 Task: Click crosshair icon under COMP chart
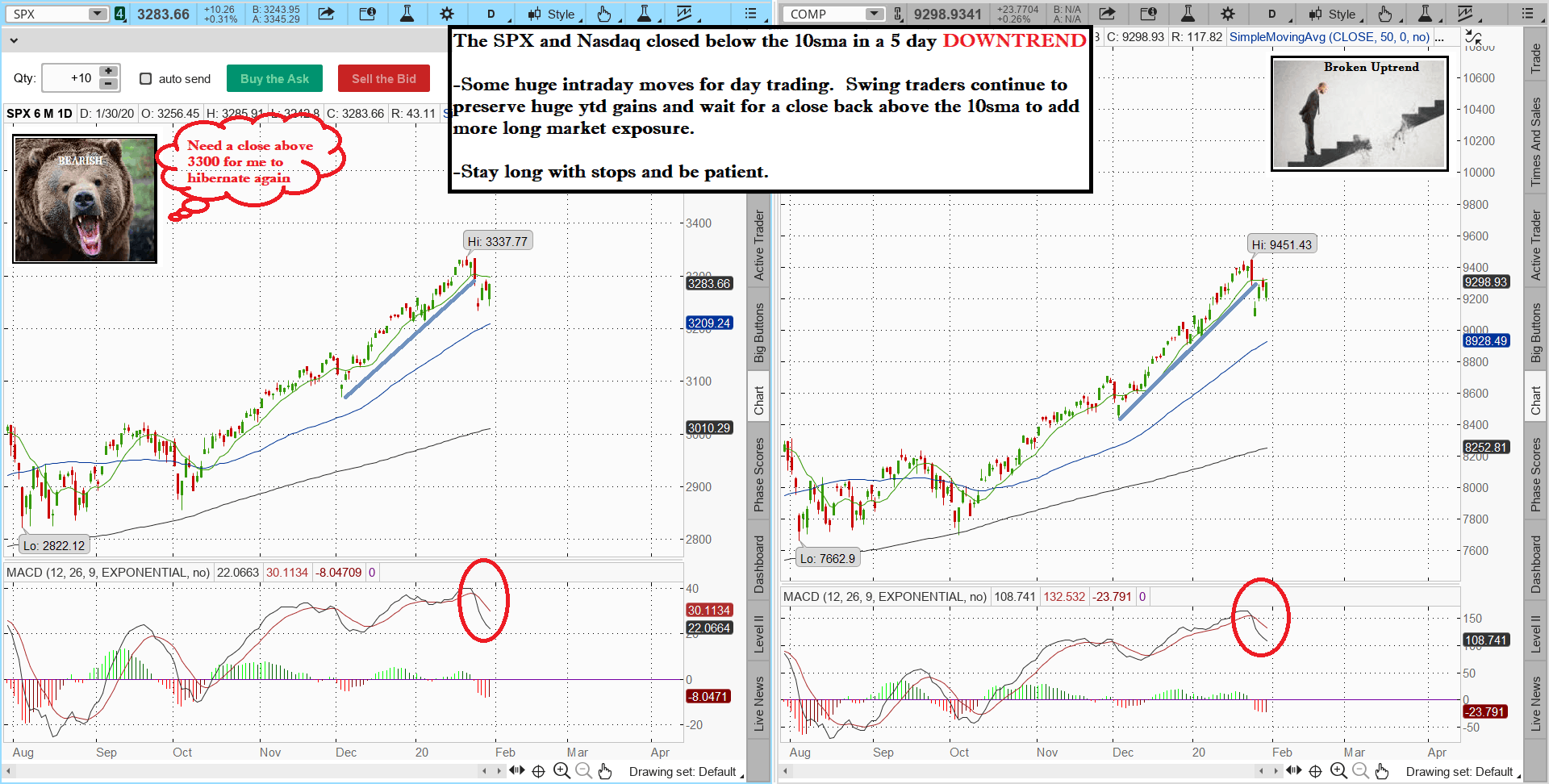(1315, 771)
